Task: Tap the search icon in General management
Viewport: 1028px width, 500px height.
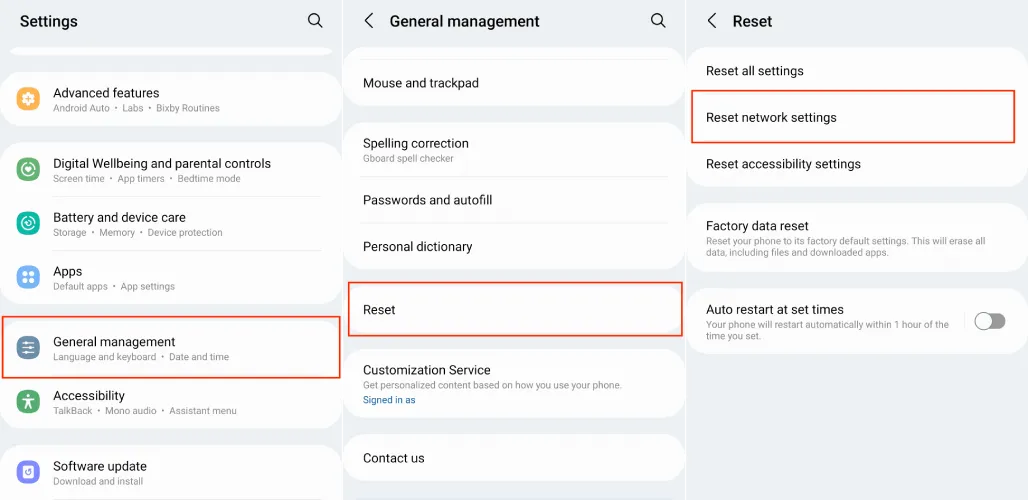Action: tap(658, 21)
